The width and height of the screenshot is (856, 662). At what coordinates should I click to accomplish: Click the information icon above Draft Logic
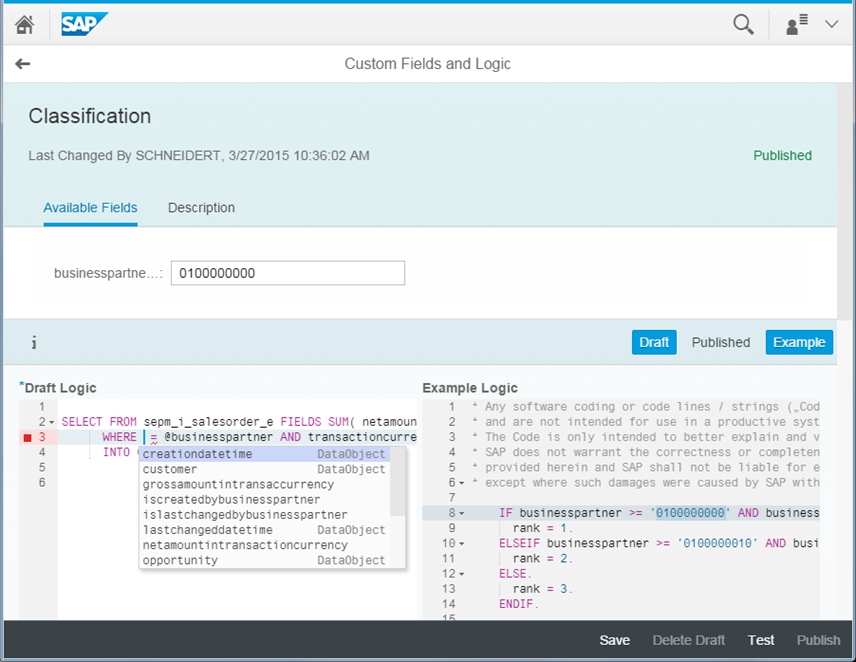point(34,342)
